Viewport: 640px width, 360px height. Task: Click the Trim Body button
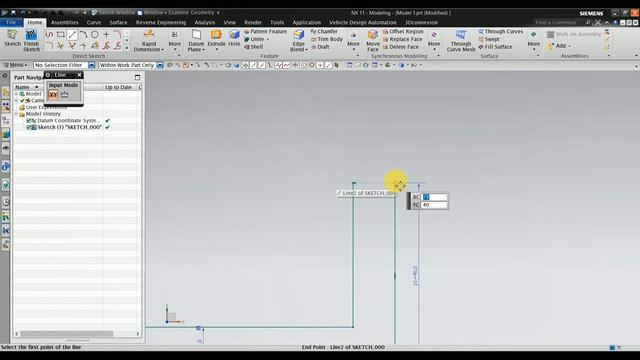[x=327, y=39]
